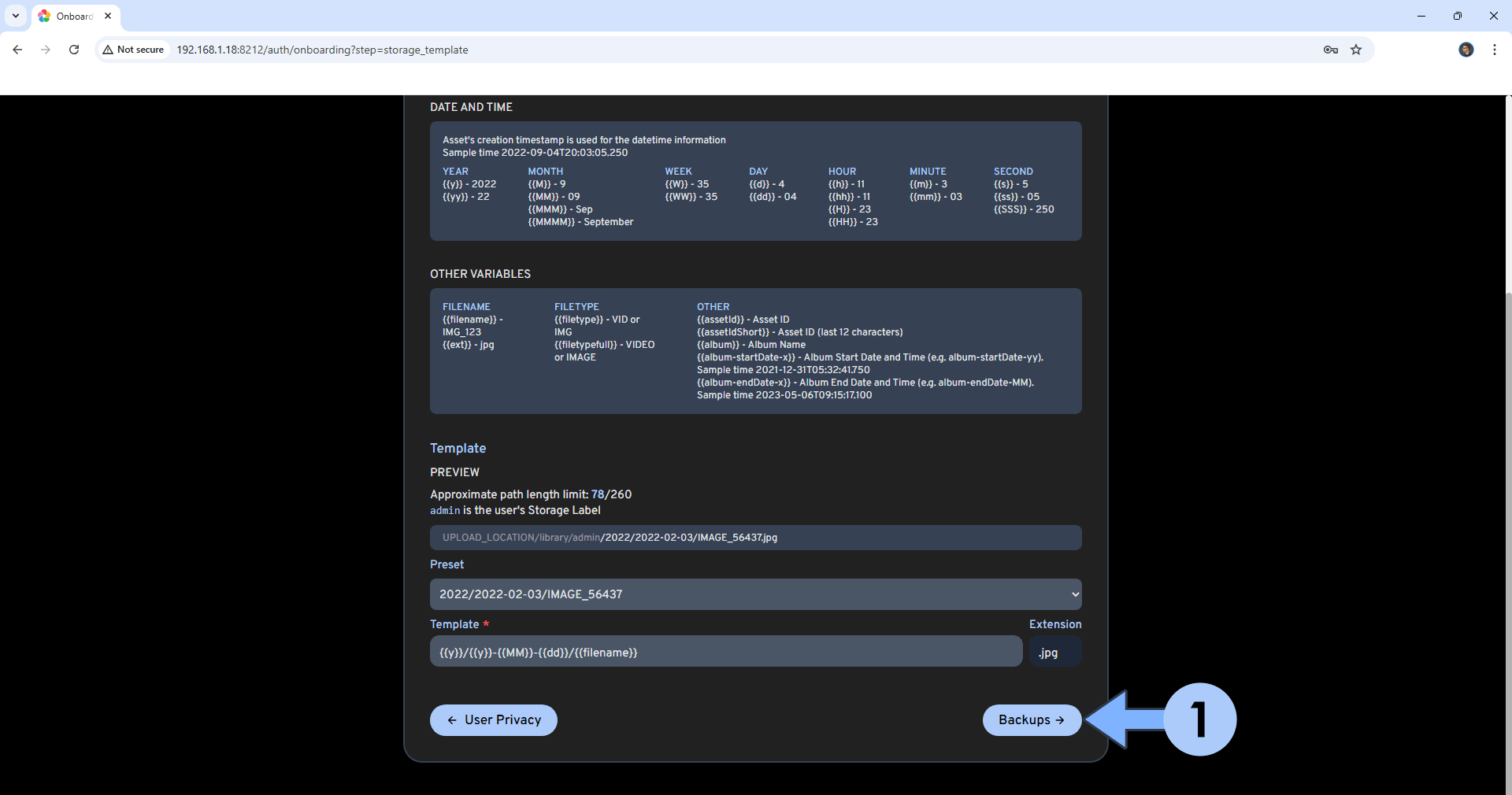Viewport: 1512px width, 795px height.
Task: Continue to the Backups step
Action: pyautogui.click(x=1032, y=720)
